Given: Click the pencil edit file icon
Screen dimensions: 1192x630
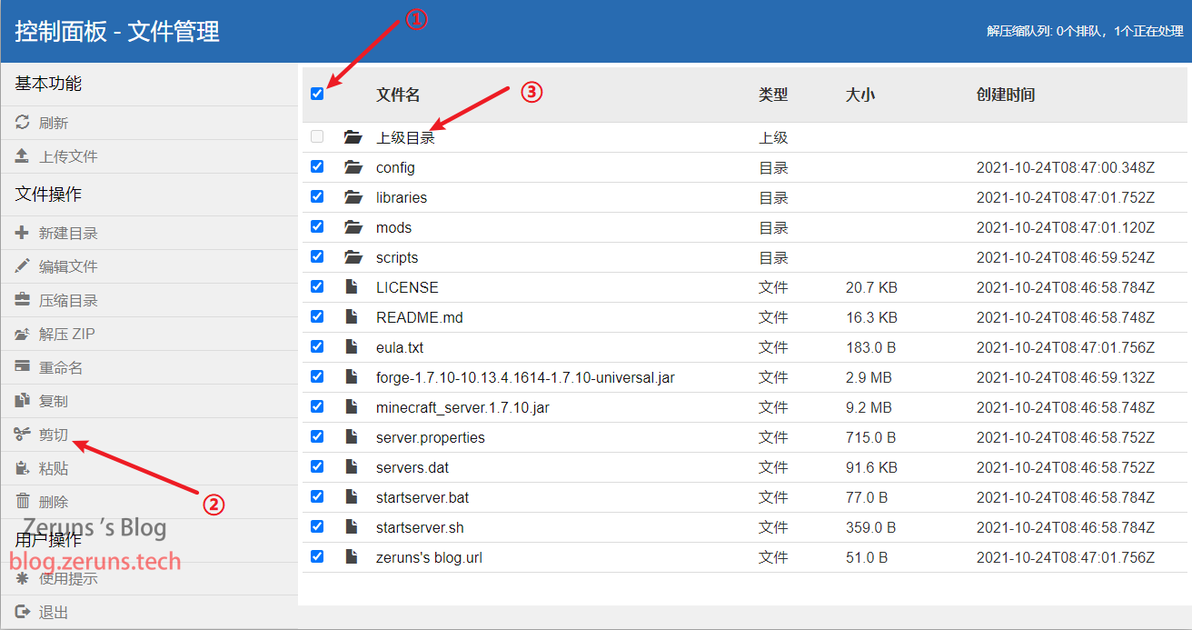Looking at the screenshot, I should 22,266.
